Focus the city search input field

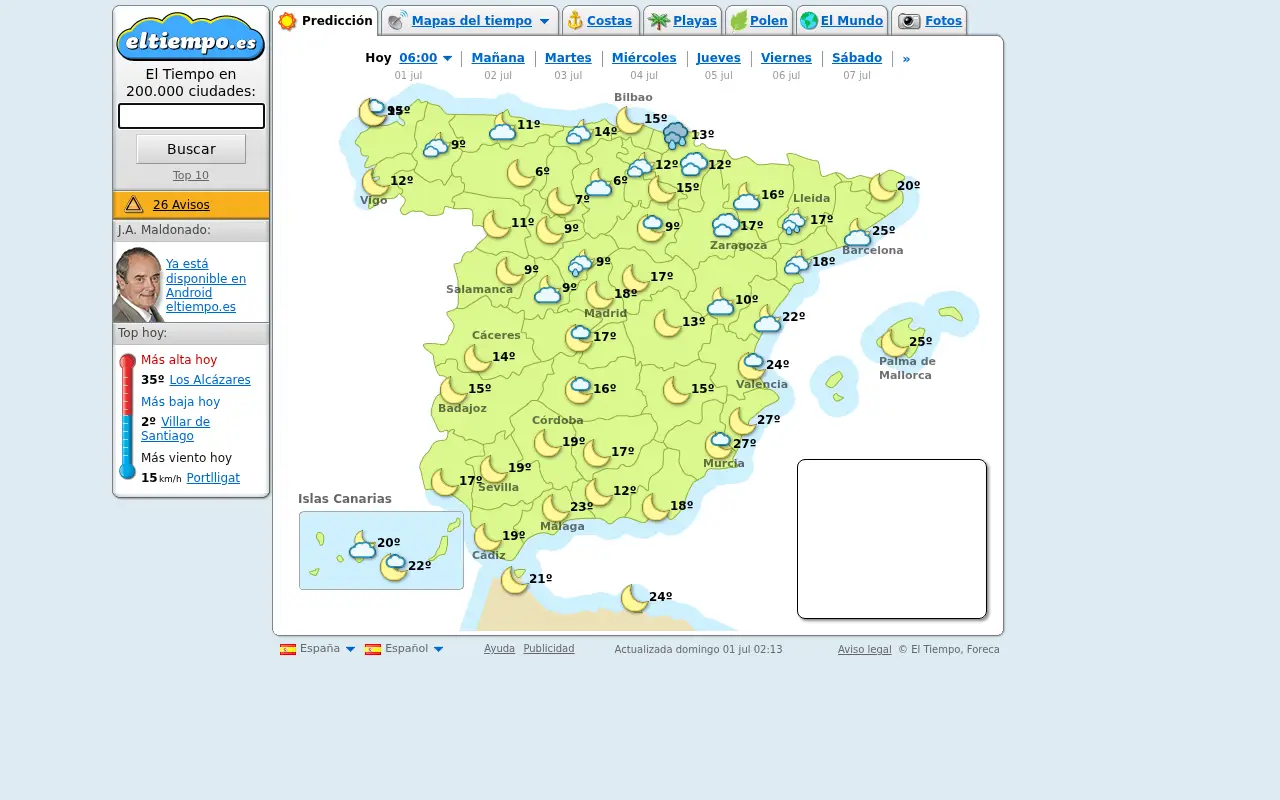191,116
